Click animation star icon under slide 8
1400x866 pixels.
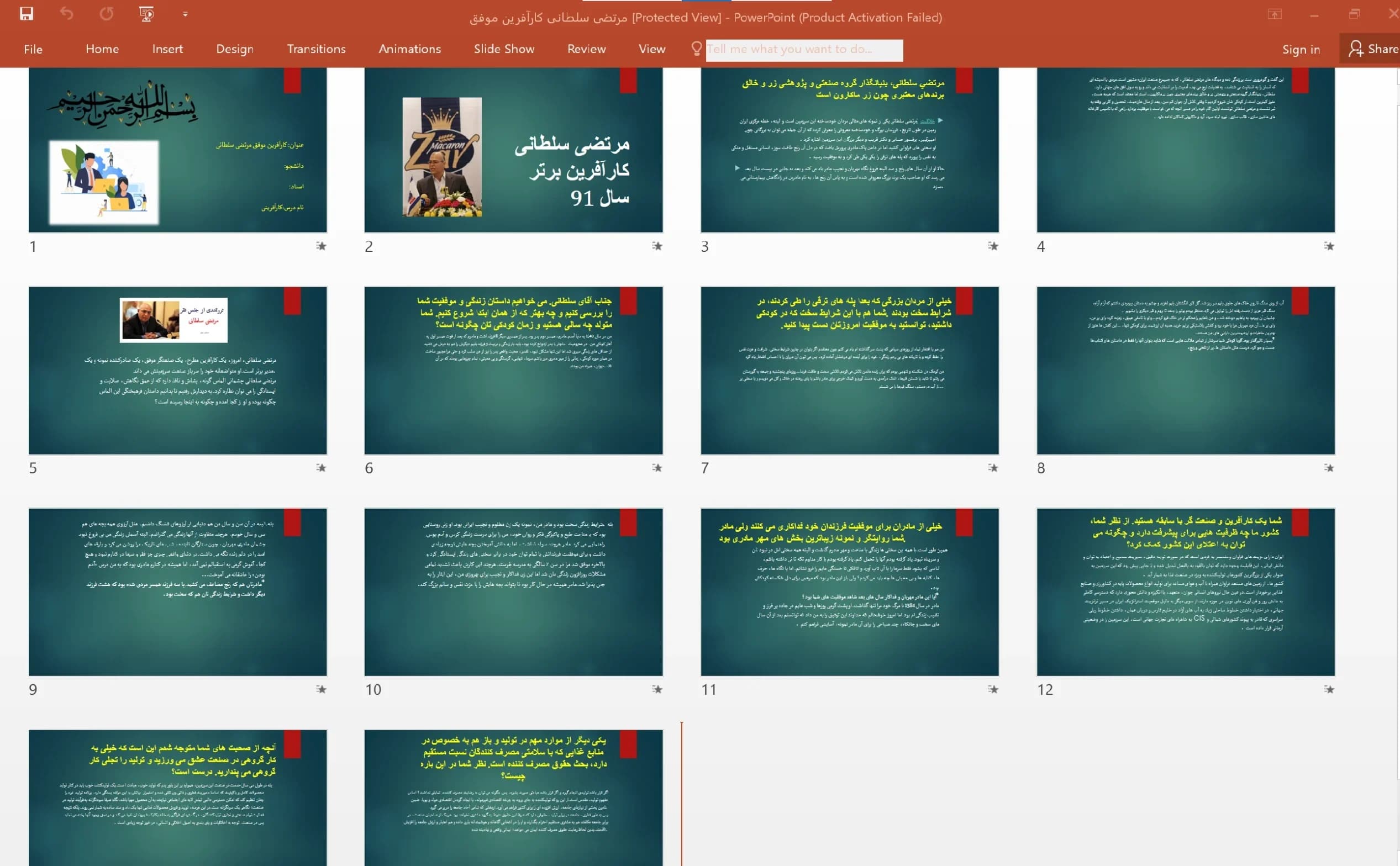click(1329, 467)
